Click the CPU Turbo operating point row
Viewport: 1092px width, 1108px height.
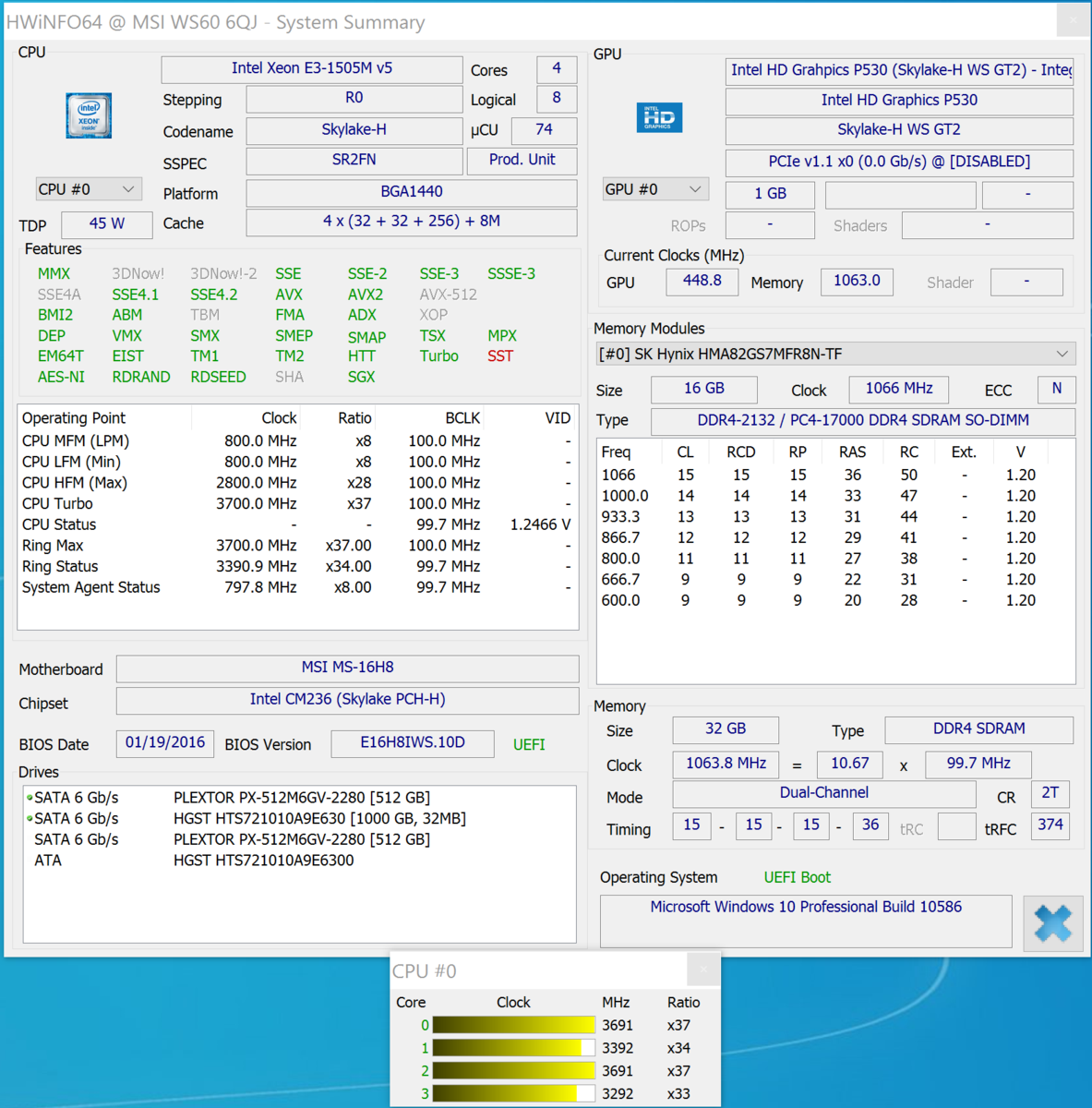point(296,503)
